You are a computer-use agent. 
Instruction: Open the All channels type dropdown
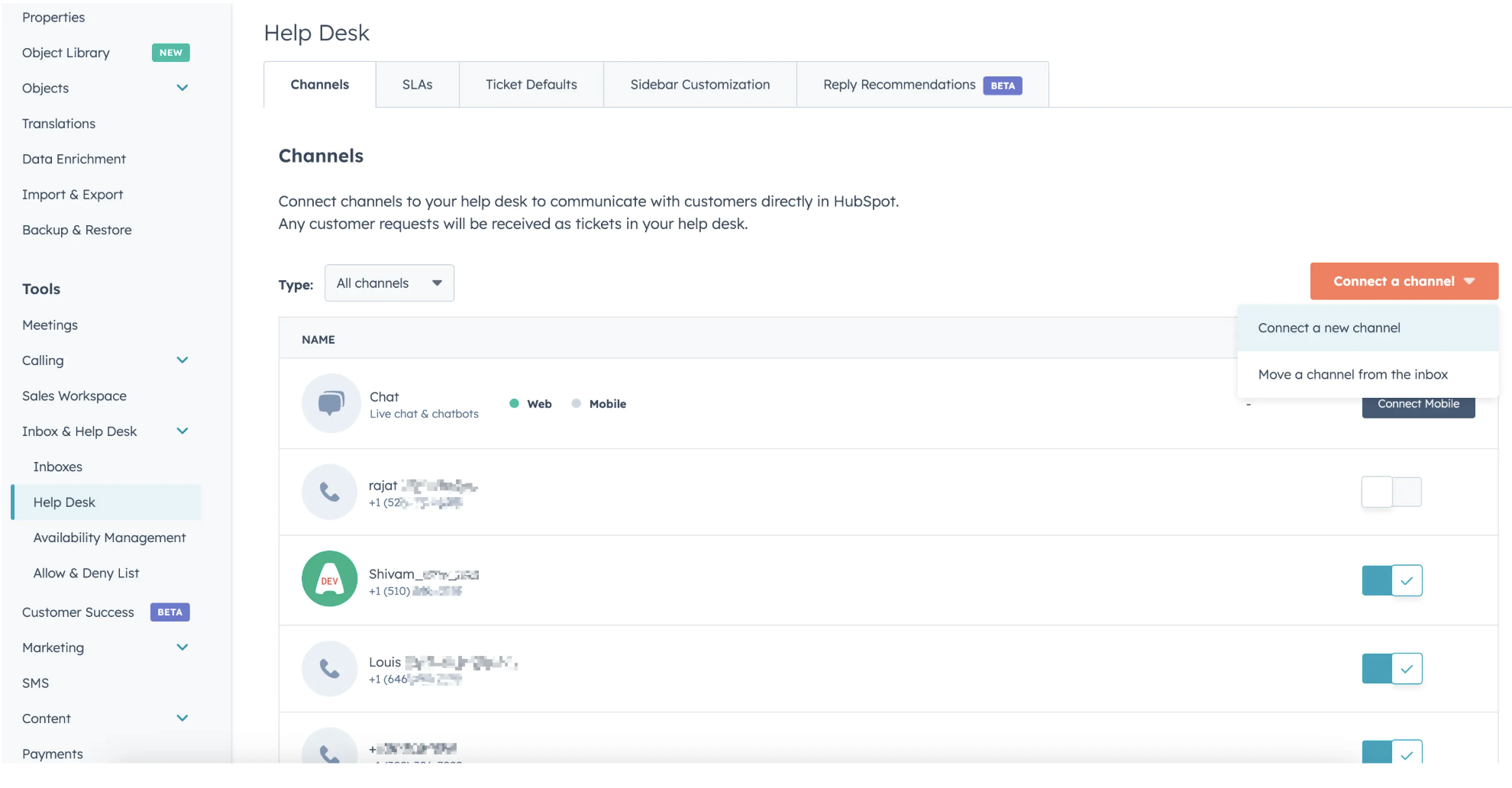point(389,283)
